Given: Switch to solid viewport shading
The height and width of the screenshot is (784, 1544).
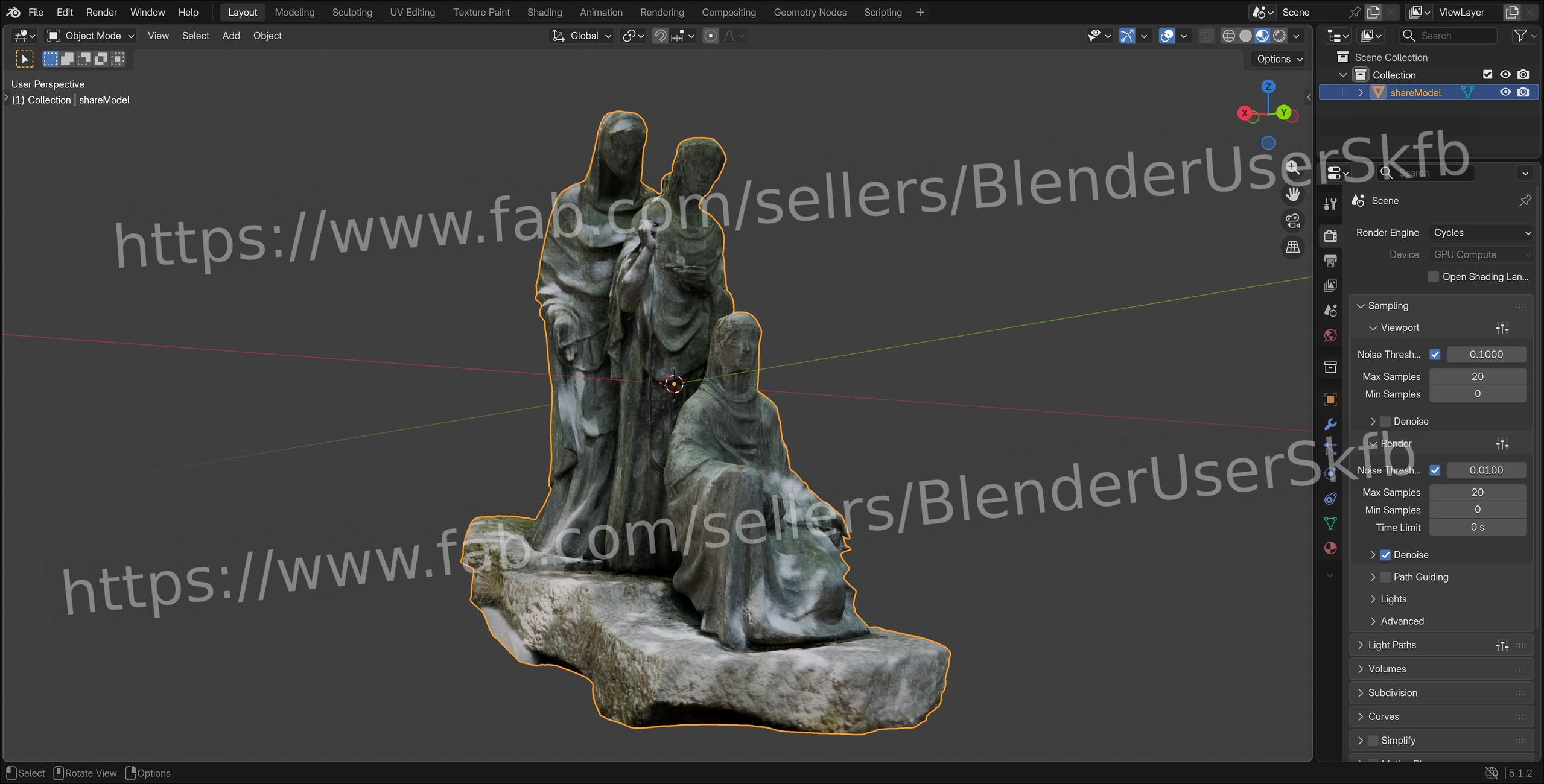Looking at the screenshot, I should (1245, 36).
